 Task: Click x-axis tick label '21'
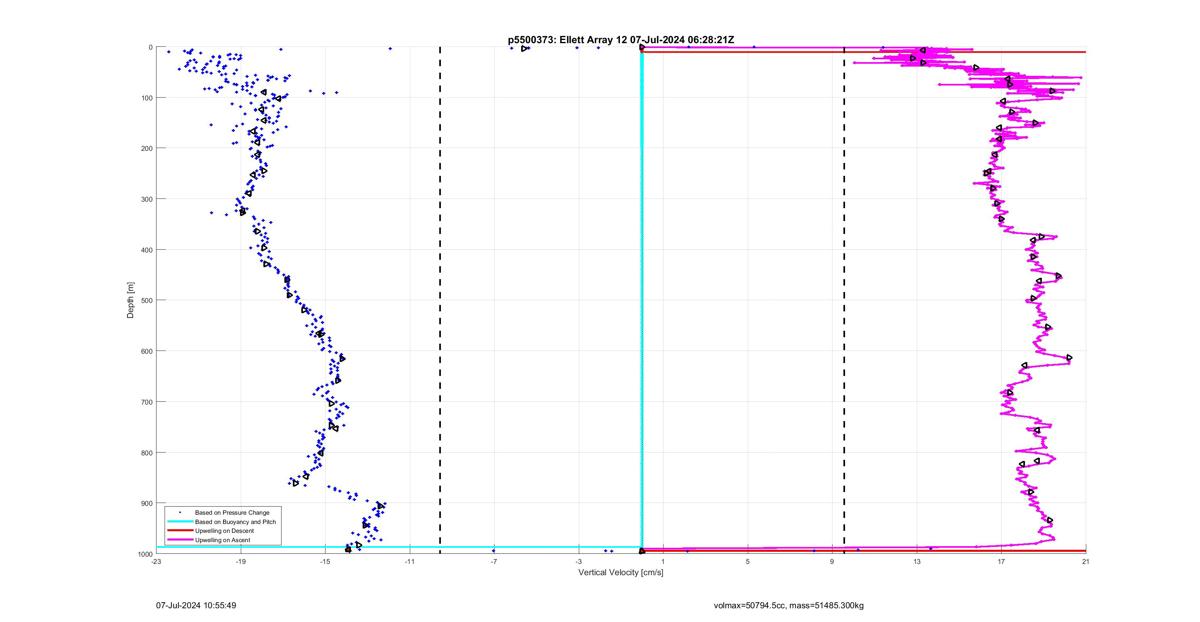pyautogui.click(x=1085, y=562)
